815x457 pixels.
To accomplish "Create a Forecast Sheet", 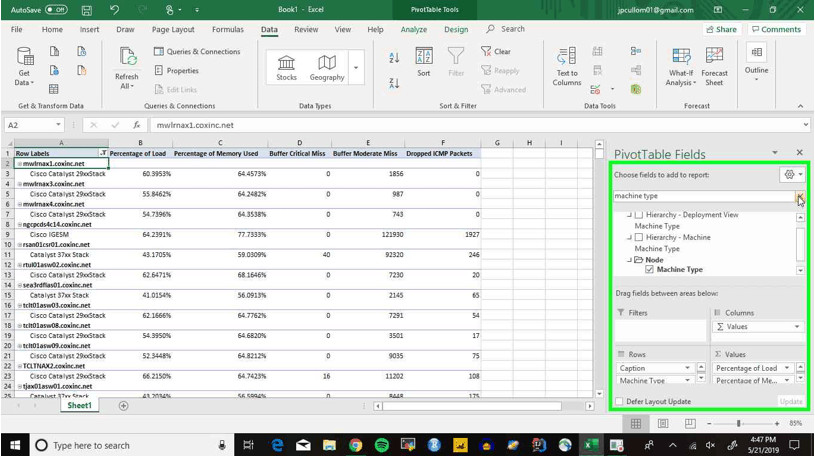I will [x=714, y=66].
